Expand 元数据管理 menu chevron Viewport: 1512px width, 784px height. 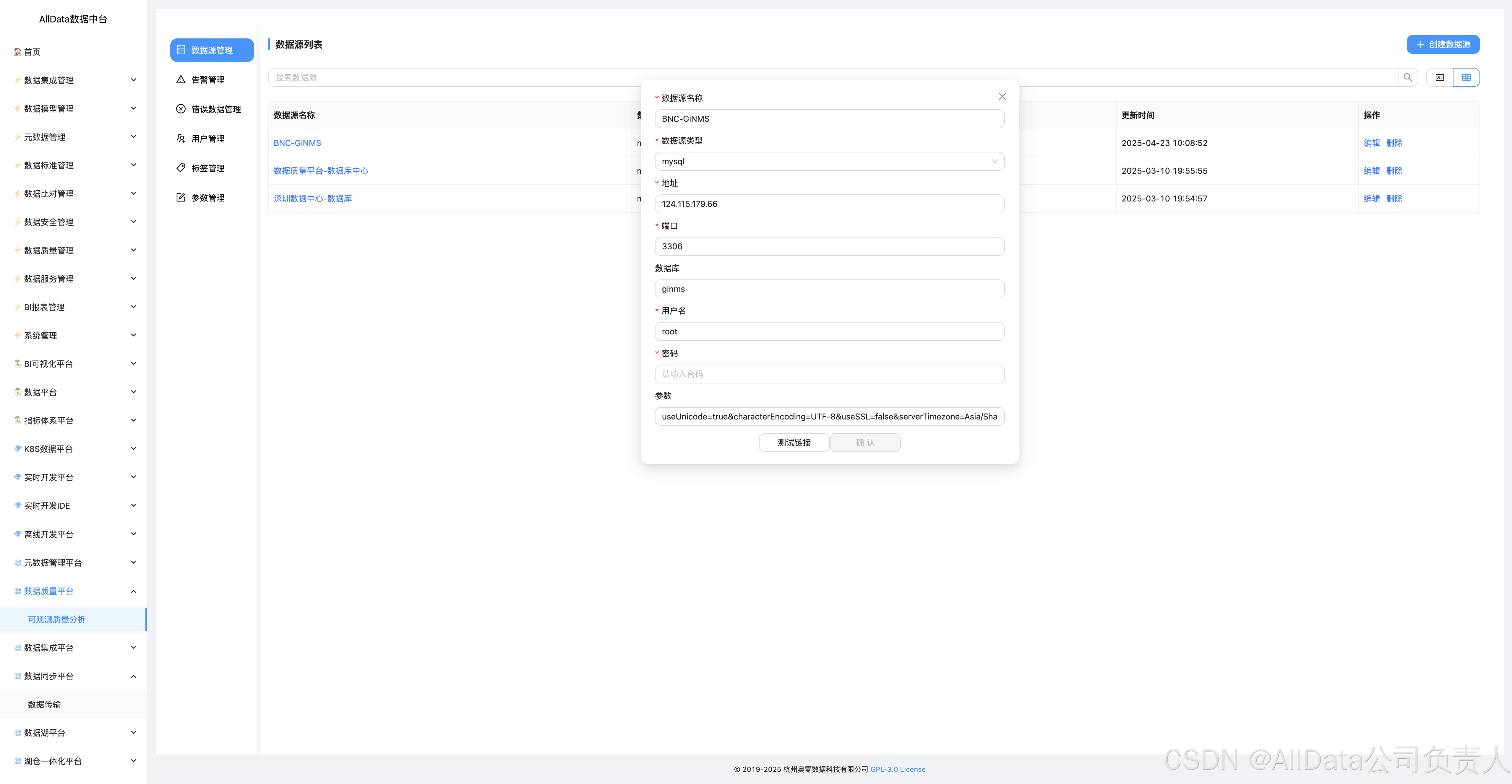pyautogui.click(x=133, y=137)
